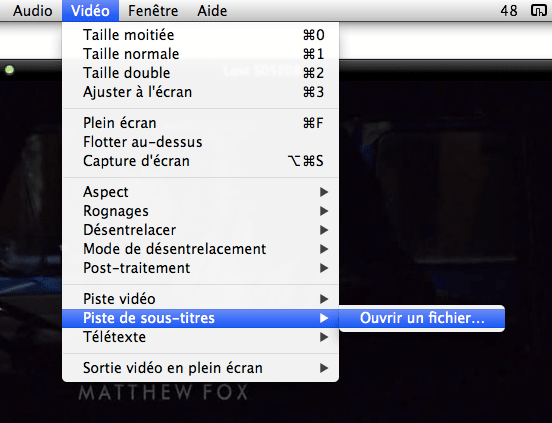Activate Plein écran
This screenshot has height=423, width=552.
pyautogui.click(x=200, y=123)
